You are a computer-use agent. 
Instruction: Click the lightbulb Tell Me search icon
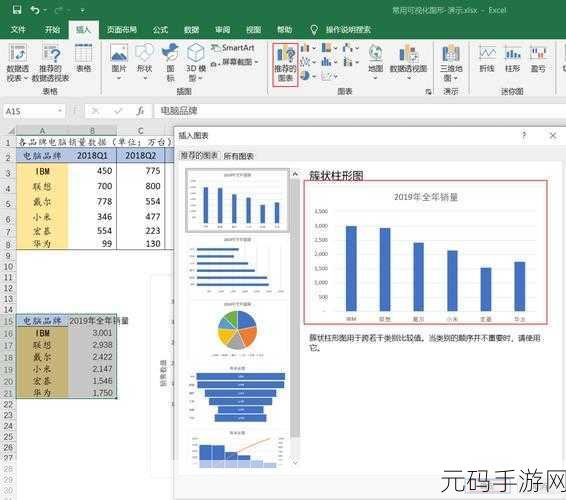[x=314, y=30]
